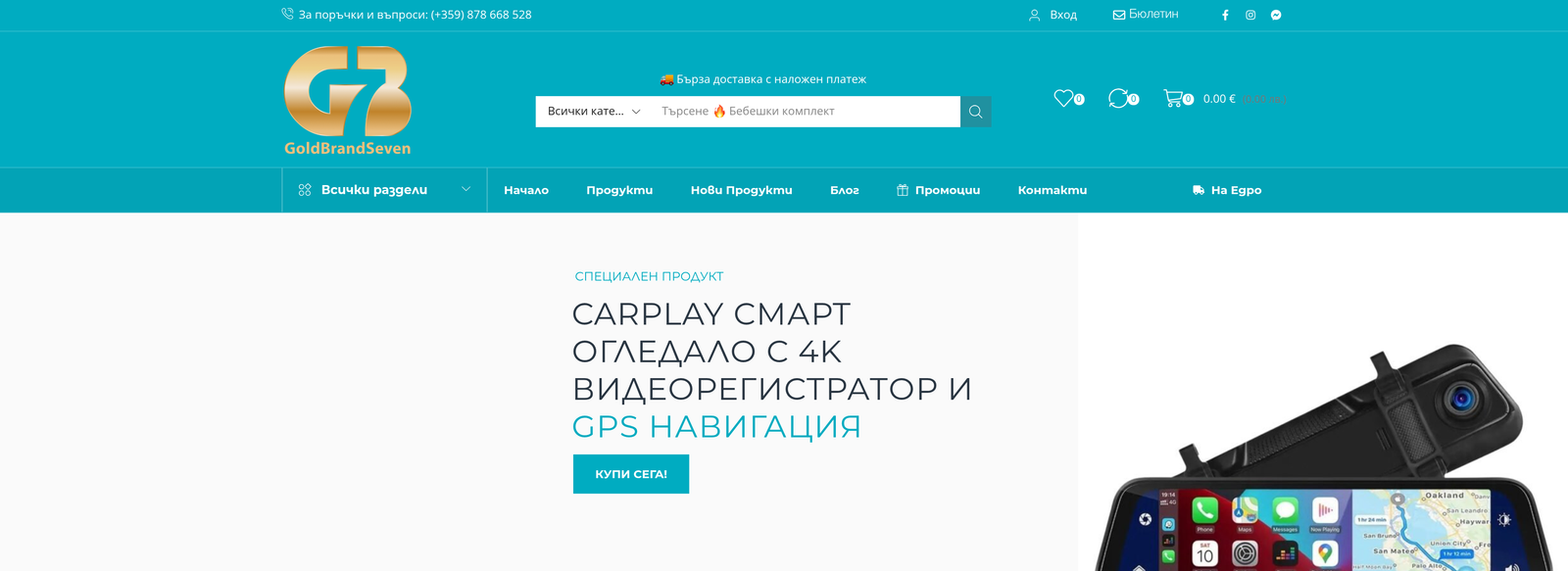Image resolution: width=1568 pixels, height=571 pixels.
Task: Click the cart total 0.00 € text
Action: coord(1219,99)
